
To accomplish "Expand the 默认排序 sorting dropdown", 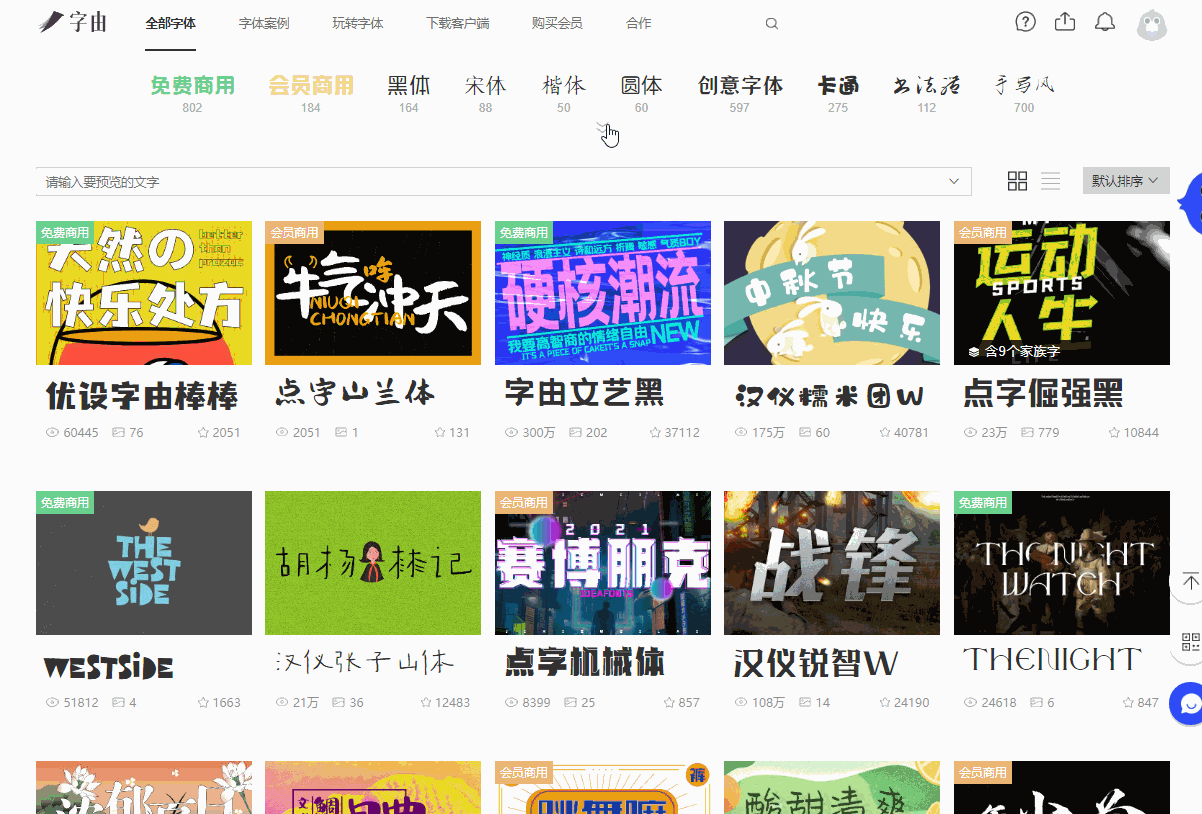I will tap(1126, 180).
